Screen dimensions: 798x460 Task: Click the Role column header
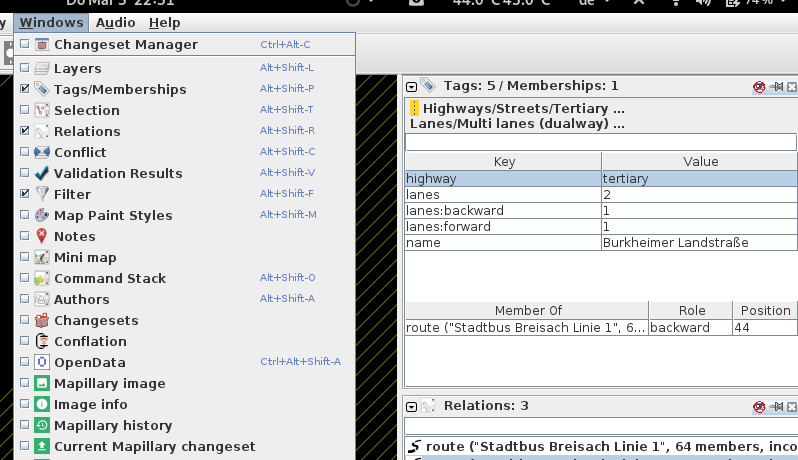click(691, 310)
